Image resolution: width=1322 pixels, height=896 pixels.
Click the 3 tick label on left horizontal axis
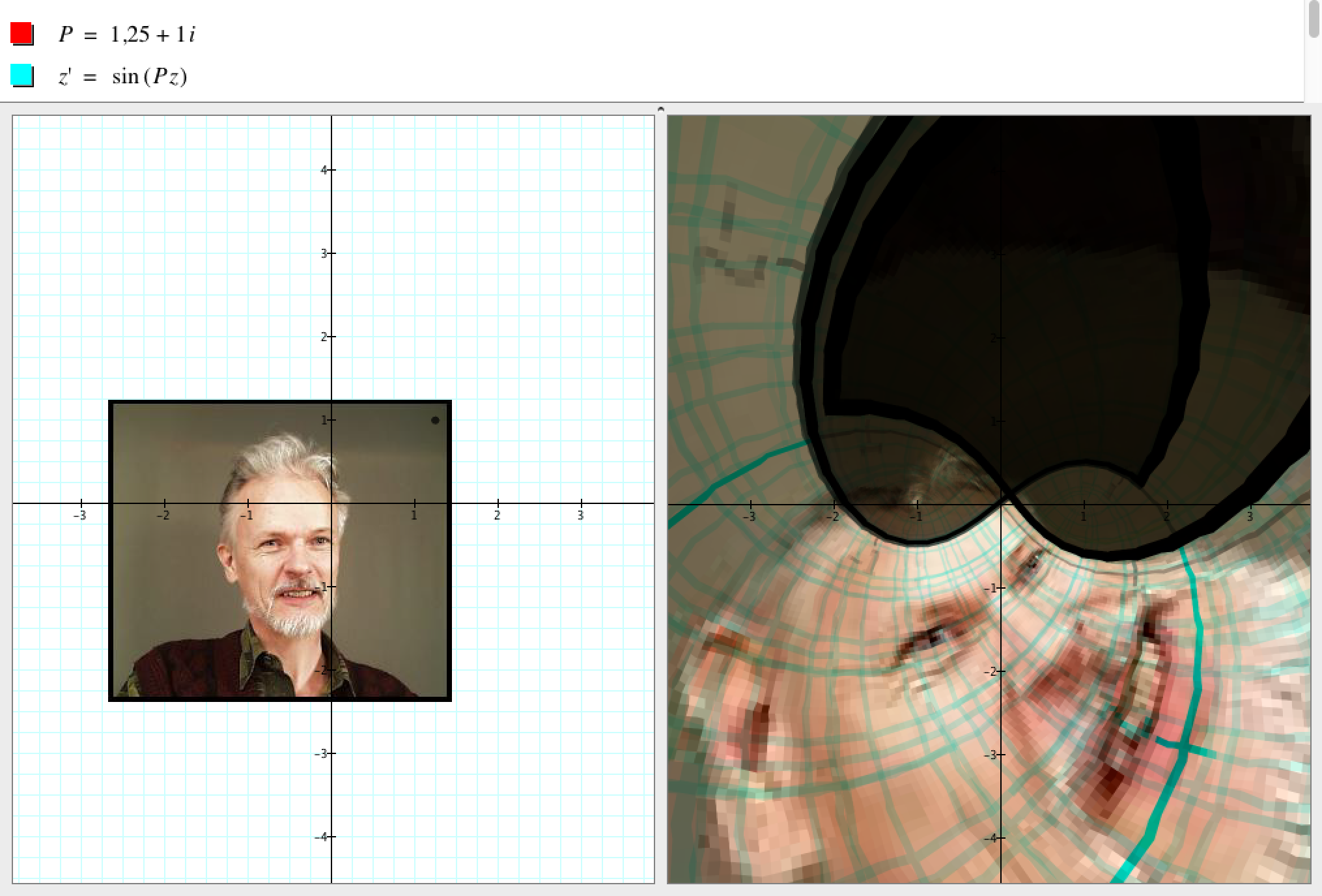pos(580,516)
